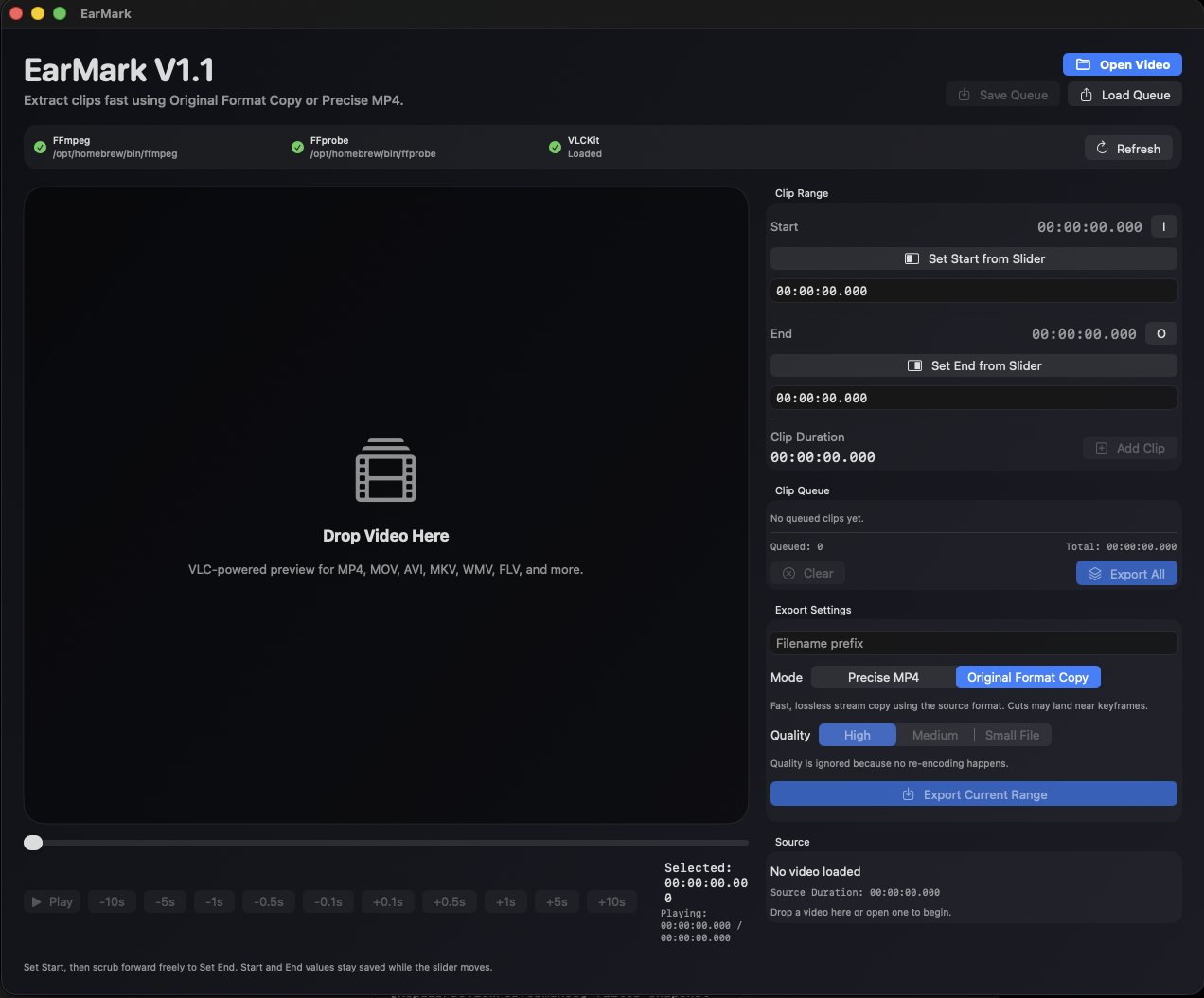Step back 0.5 seconds
This screenshot has width=1204, height=998.
pyautogui.click(x=269, y=901)
